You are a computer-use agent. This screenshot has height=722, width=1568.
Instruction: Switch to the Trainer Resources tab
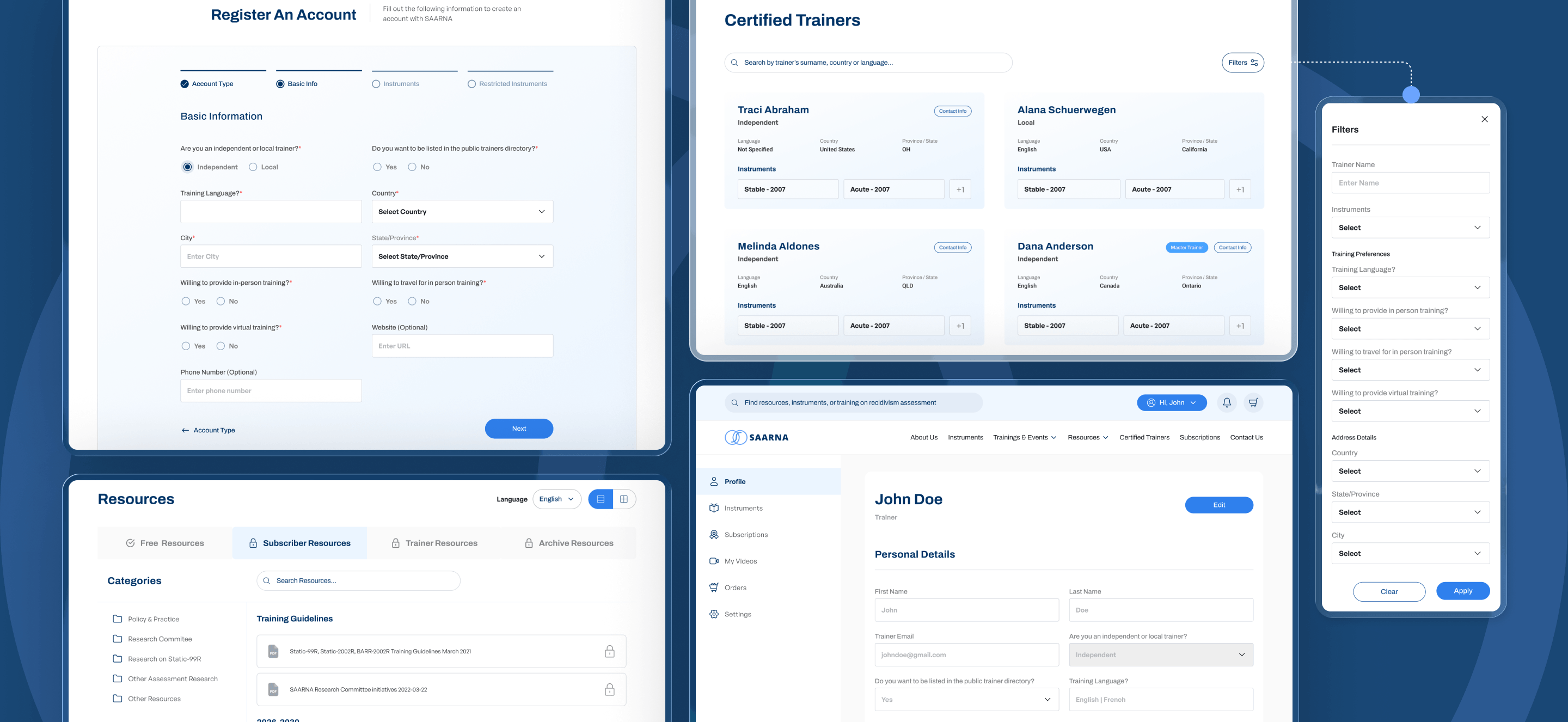[434, 543]
